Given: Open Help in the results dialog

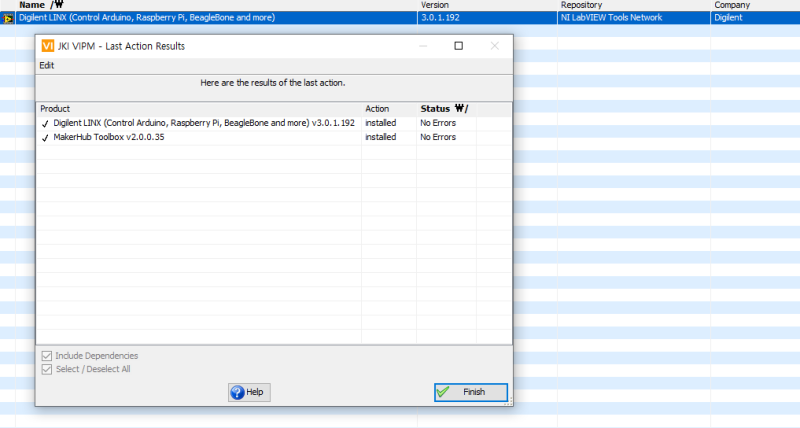Looking at the screenshot, I should point(249,392).
